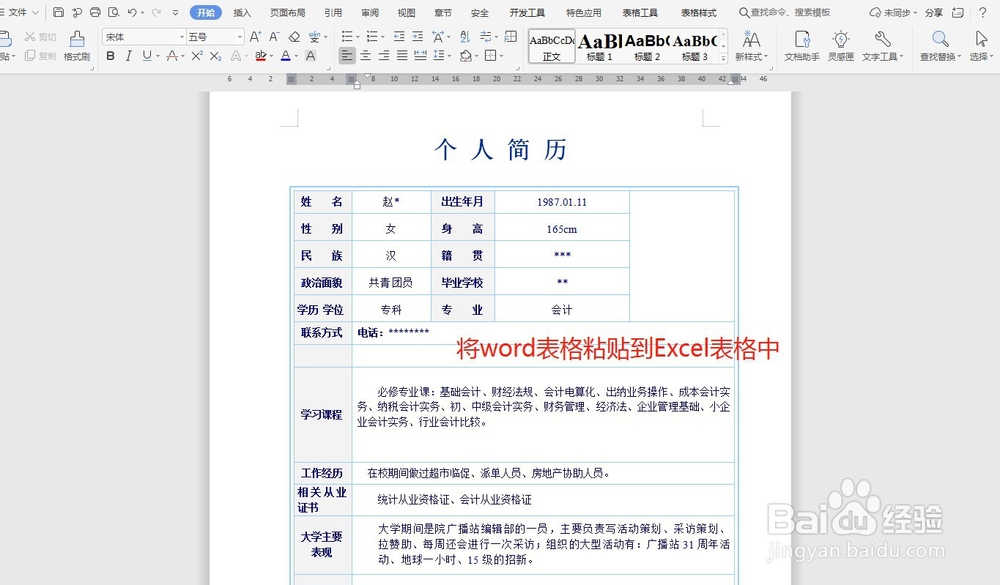
Task: Open the borders dropdown arrow
Action: click(x=501, y=56)
